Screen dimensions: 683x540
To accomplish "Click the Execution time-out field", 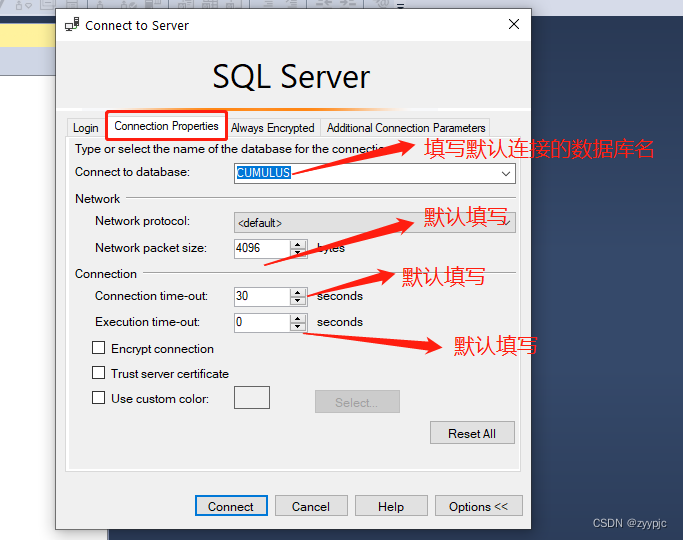I will pos(263,323).
